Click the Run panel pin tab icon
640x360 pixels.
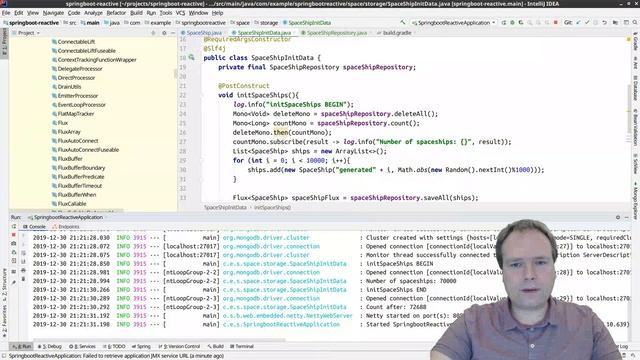tap(13, 282)
